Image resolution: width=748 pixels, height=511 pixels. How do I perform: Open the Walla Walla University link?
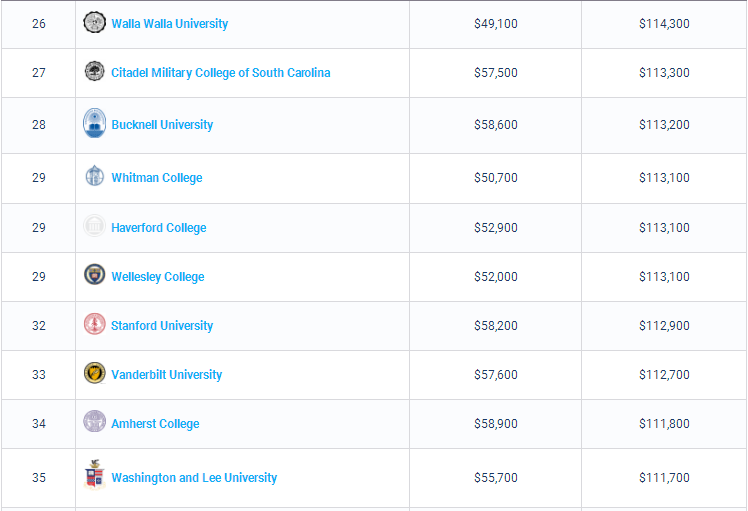tap(169, 23)
